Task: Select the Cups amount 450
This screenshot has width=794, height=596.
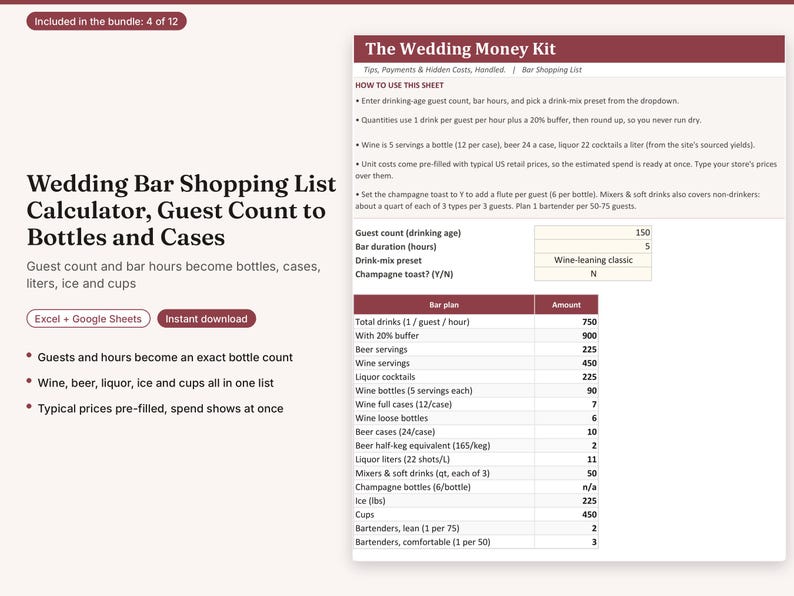Action: point(566,514)
